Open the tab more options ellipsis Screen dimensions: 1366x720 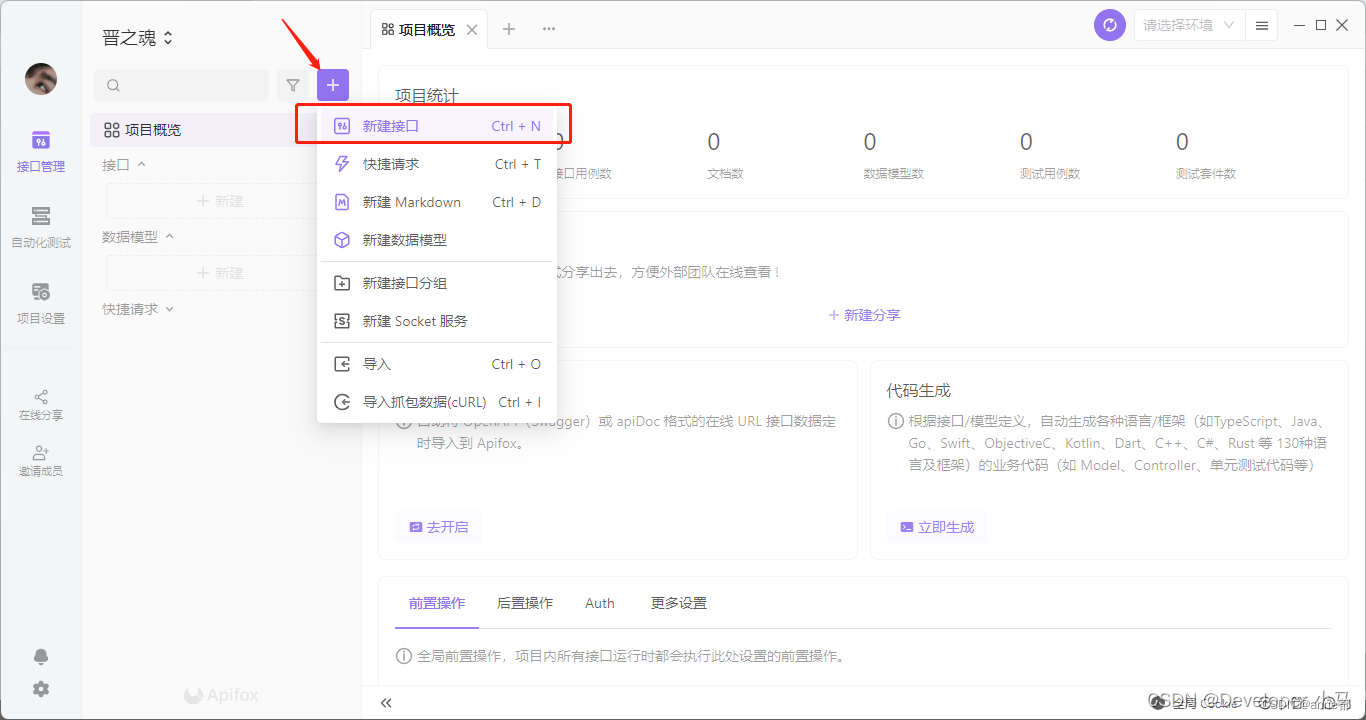[x=549, y=29]
